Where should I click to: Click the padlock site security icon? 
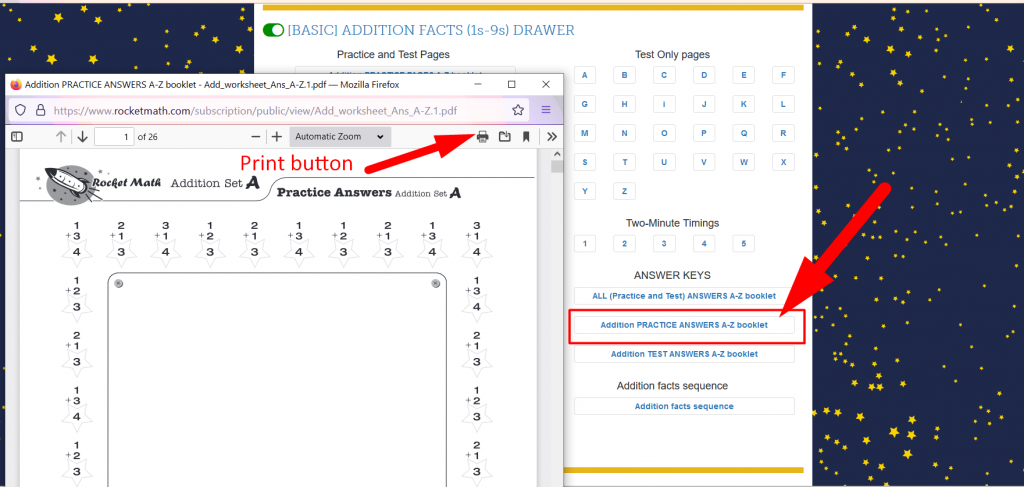[x=40, y=110]
